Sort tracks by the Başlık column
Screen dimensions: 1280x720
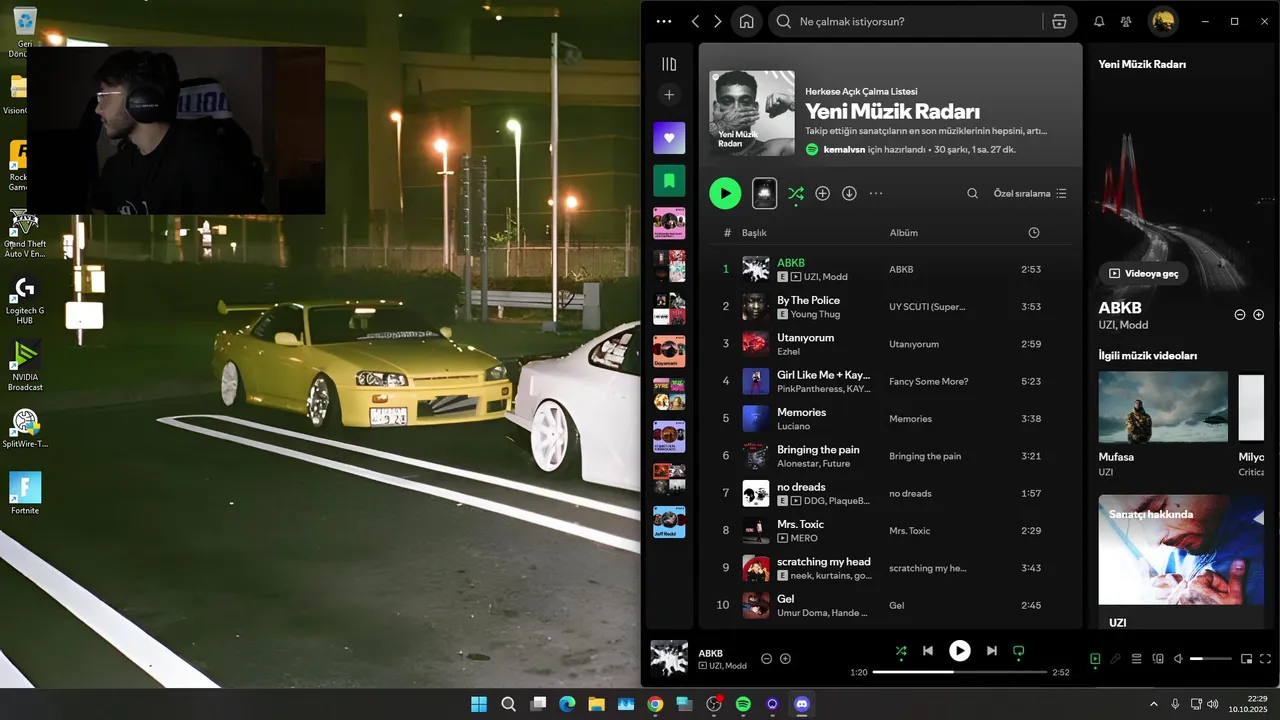[754, 233]
